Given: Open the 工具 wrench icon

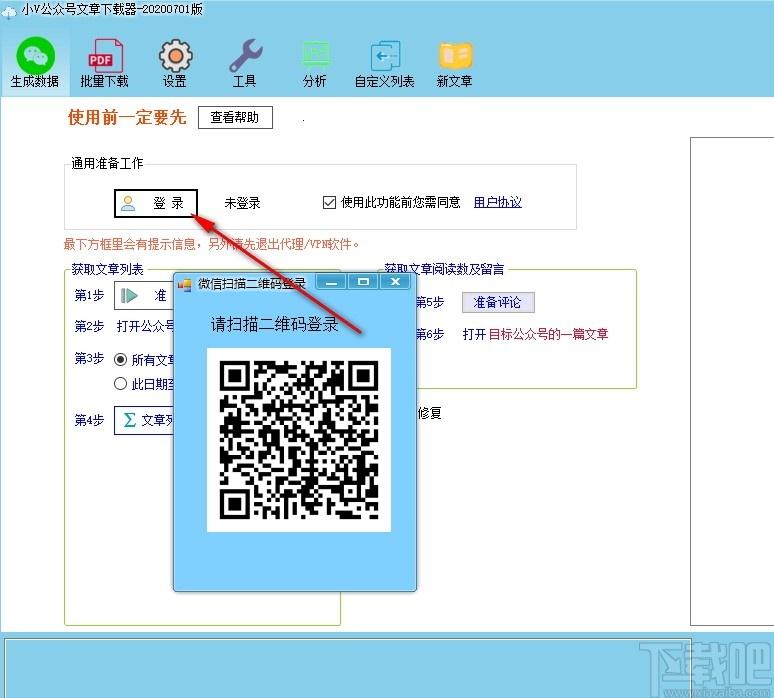Looking at the screenshot, I should click(x=245, y=63).
